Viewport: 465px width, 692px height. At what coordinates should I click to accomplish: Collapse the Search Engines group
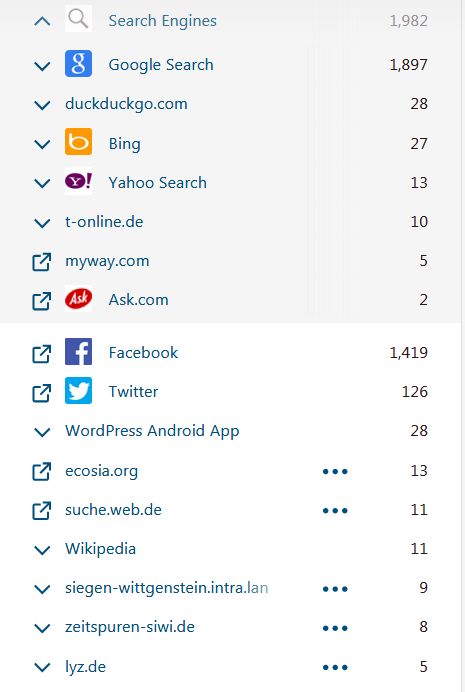click(42, 21)
